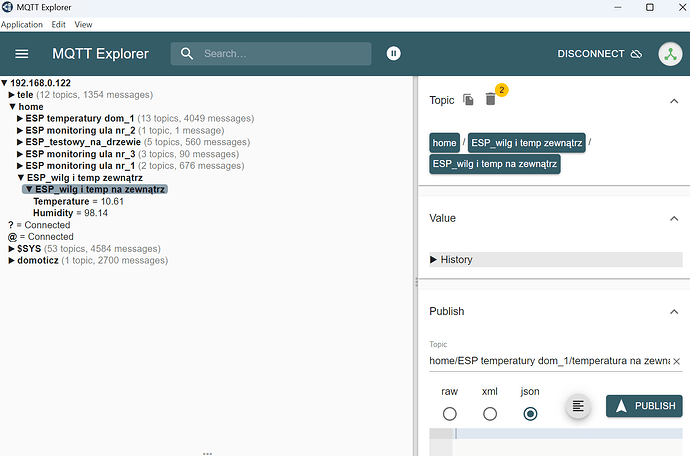Image resolution: width=690 pixels, height=456 pixels.
Task: Click the vertical panel splitter handle
Action: point(416,282)
